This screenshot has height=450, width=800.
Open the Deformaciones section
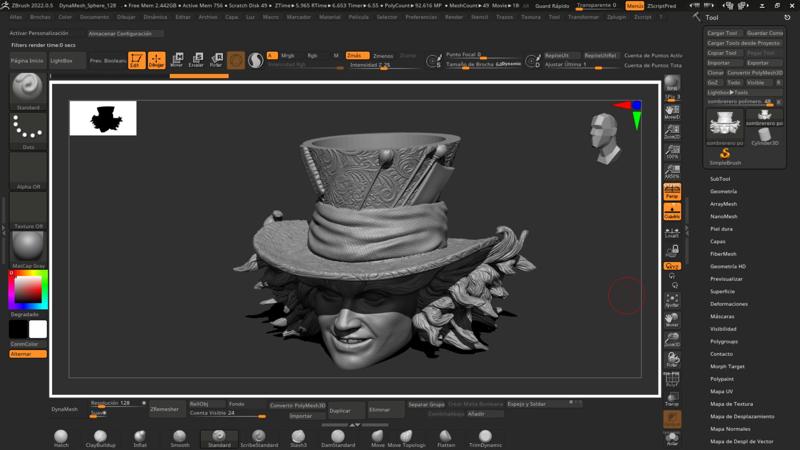tap(728, 303)
